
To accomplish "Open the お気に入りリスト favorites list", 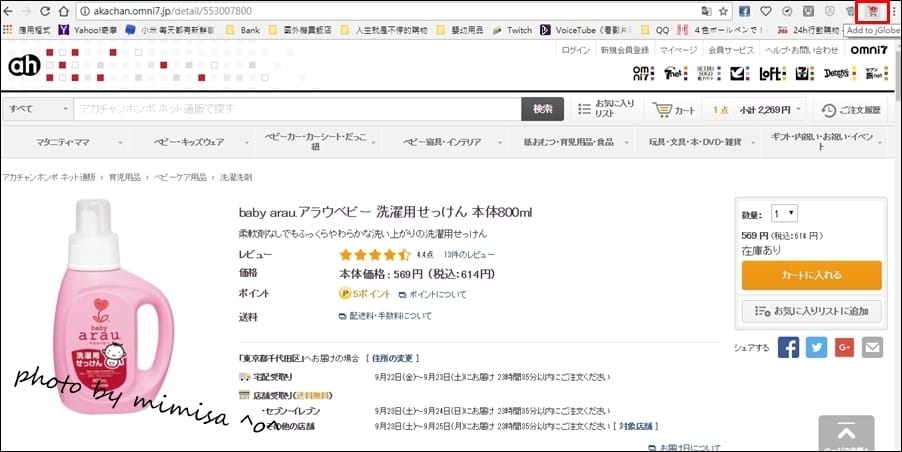I will pos(606,109).
